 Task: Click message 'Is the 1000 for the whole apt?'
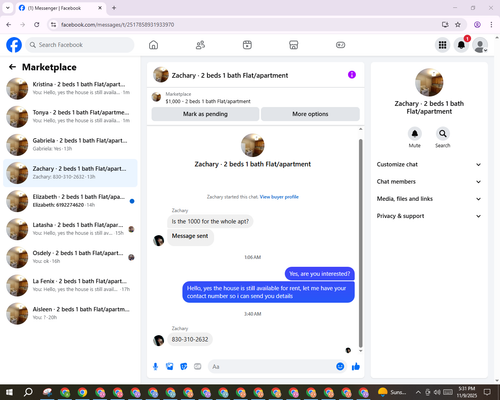pyautogui.click(x=210, y=221)
